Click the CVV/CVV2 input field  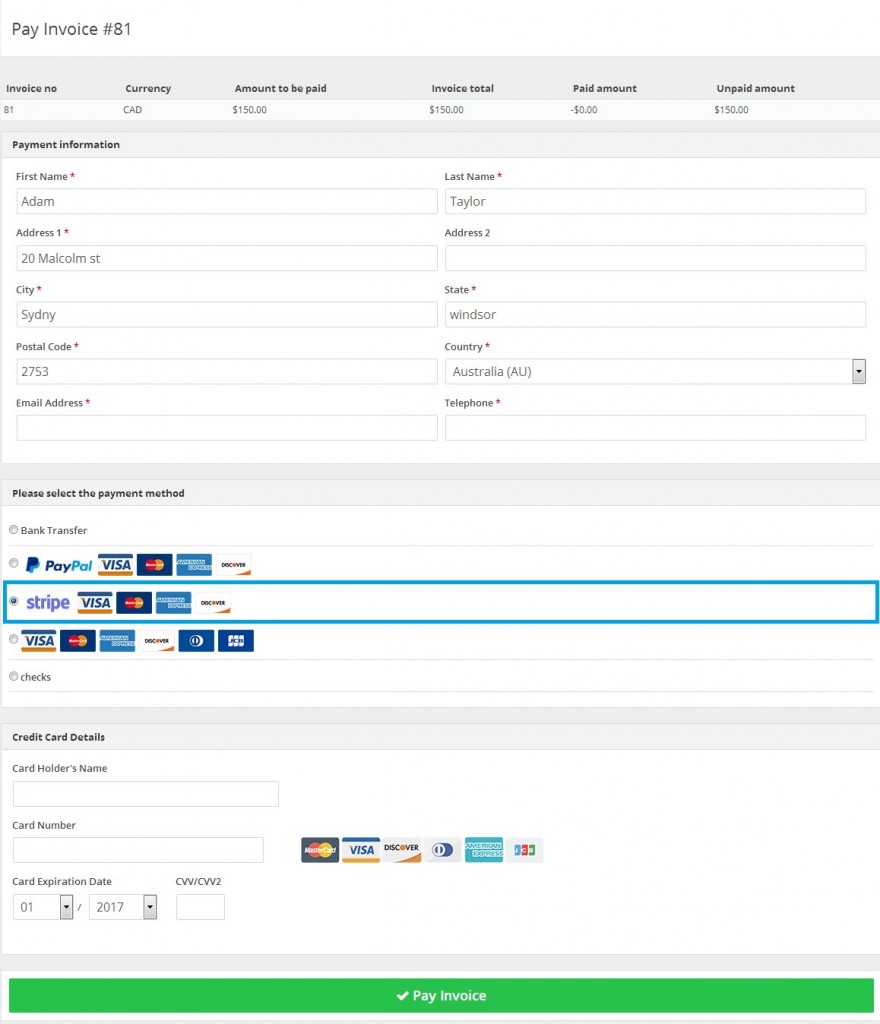[x=198, y=907]
